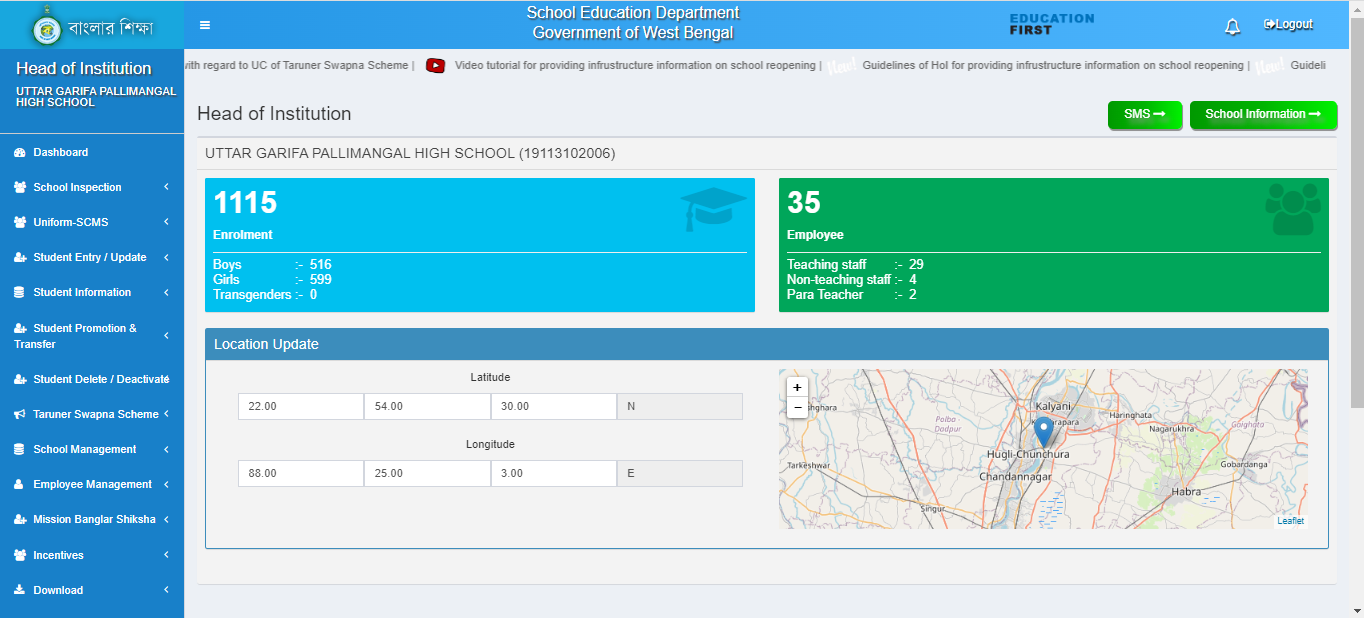Image resolution: width=1364 pixels, height=618 pixels.
Task: Expand the Taruner Swapna Scheme menu
Action: (x=95, y=414)
